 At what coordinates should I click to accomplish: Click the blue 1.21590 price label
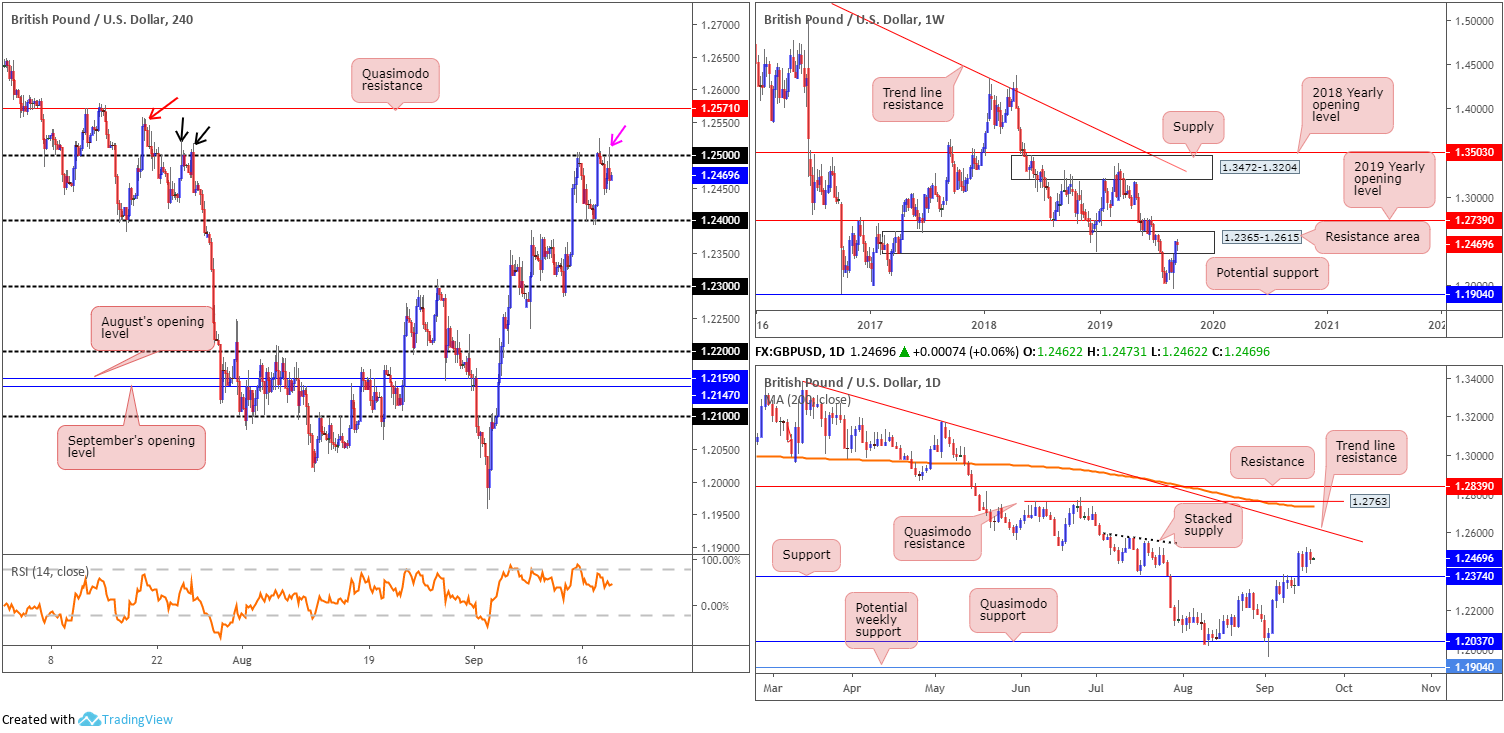pyautogui.click(x=720, y=378)
